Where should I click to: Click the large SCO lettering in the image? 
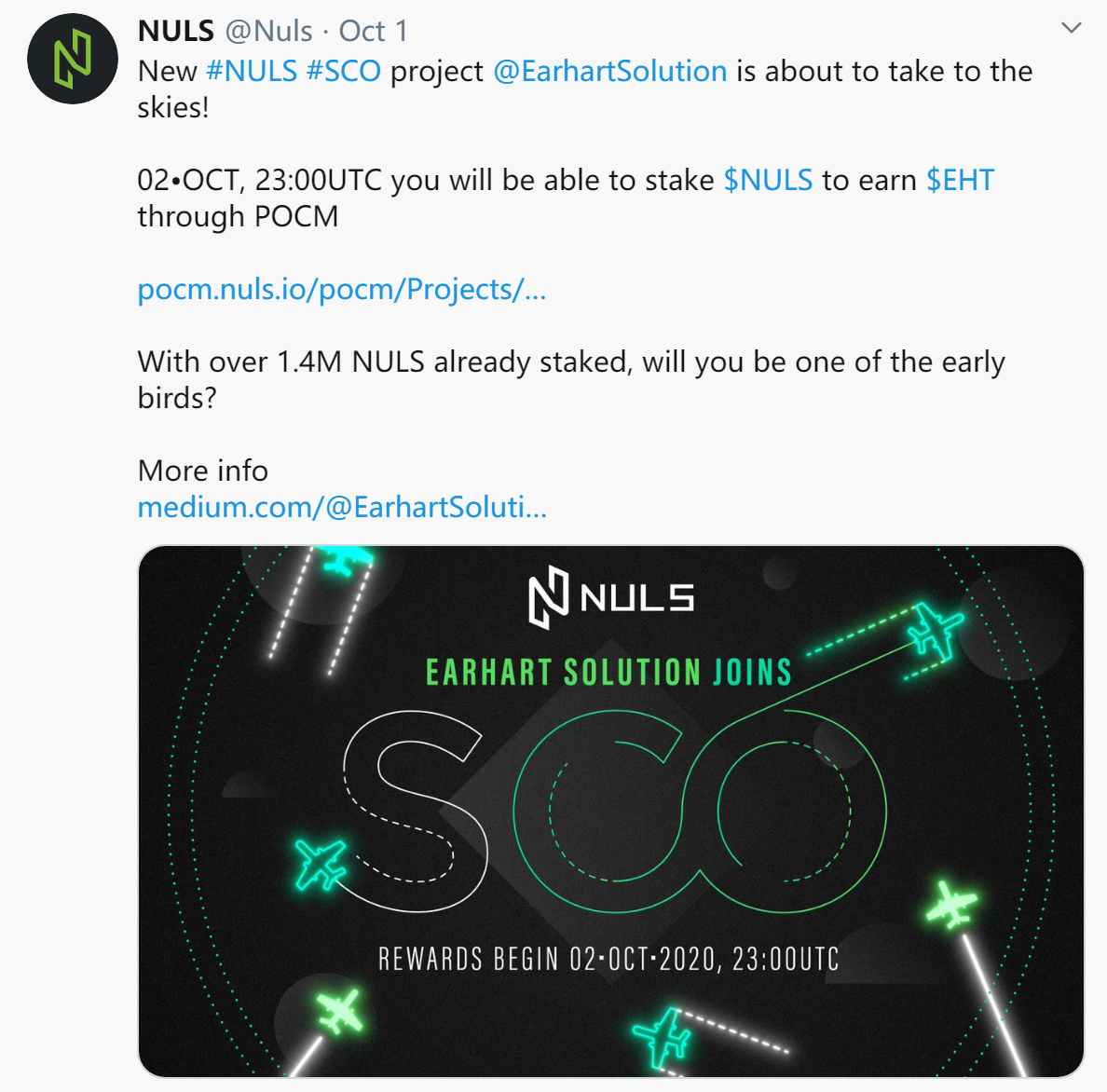(x=614, y=812)
